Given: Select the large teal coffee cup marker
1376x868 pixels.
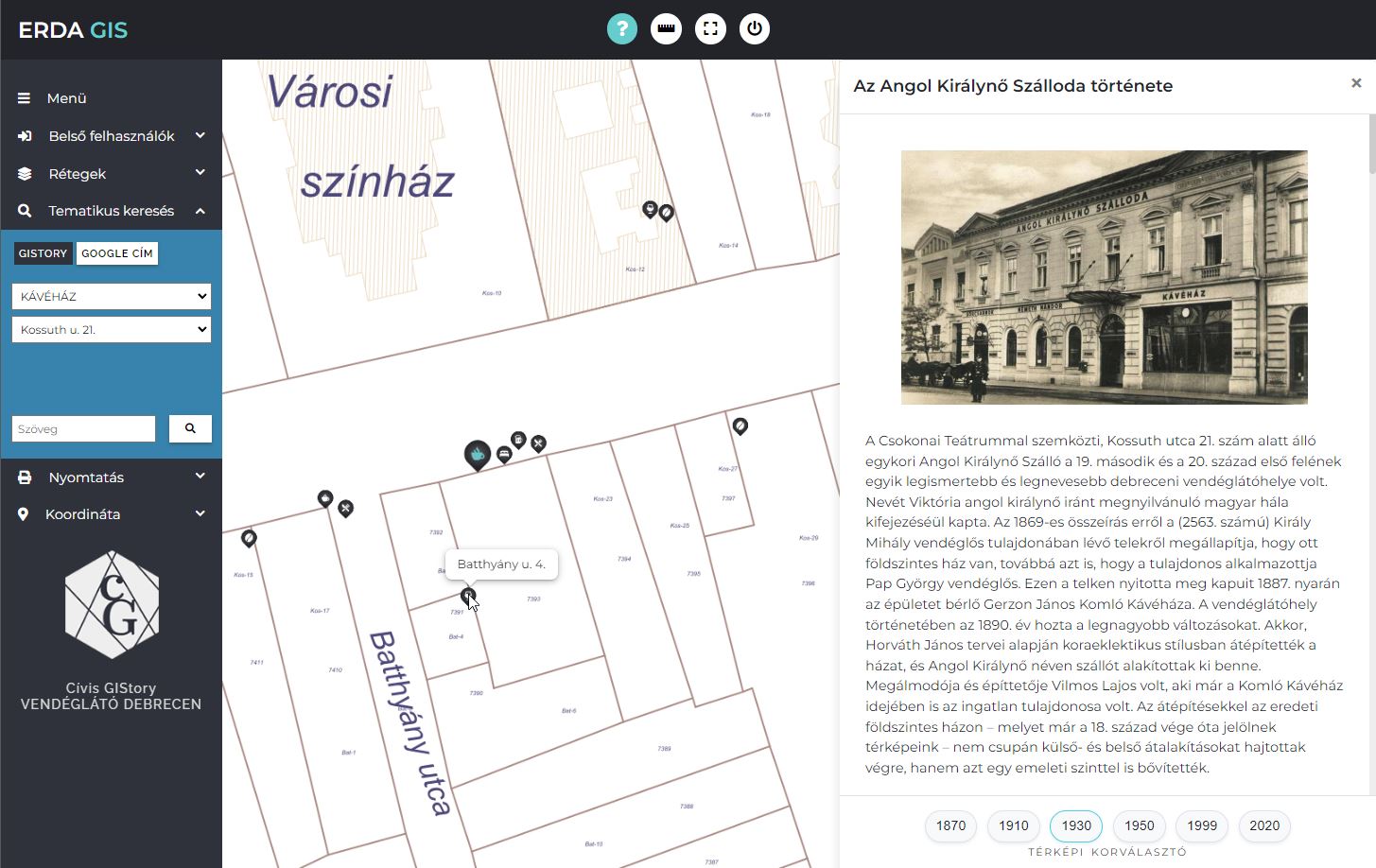Looking at the screenshot, I should pyautogui.click(x=478, y=454).
